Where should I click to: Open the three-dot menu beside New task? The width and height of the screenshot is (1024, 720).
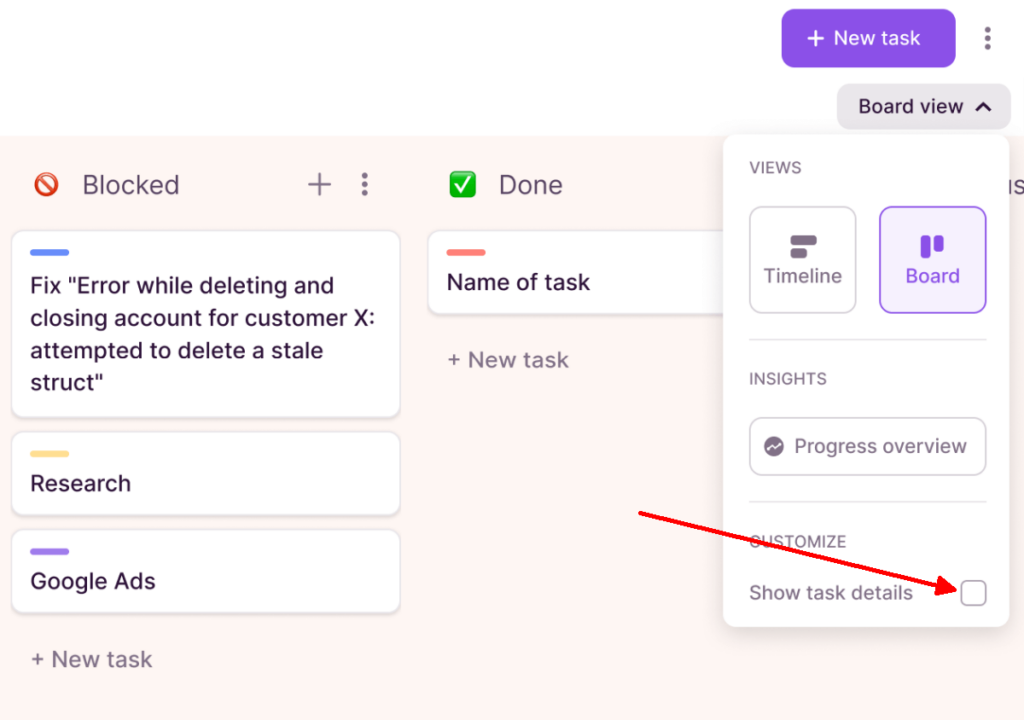coord(988,38)
